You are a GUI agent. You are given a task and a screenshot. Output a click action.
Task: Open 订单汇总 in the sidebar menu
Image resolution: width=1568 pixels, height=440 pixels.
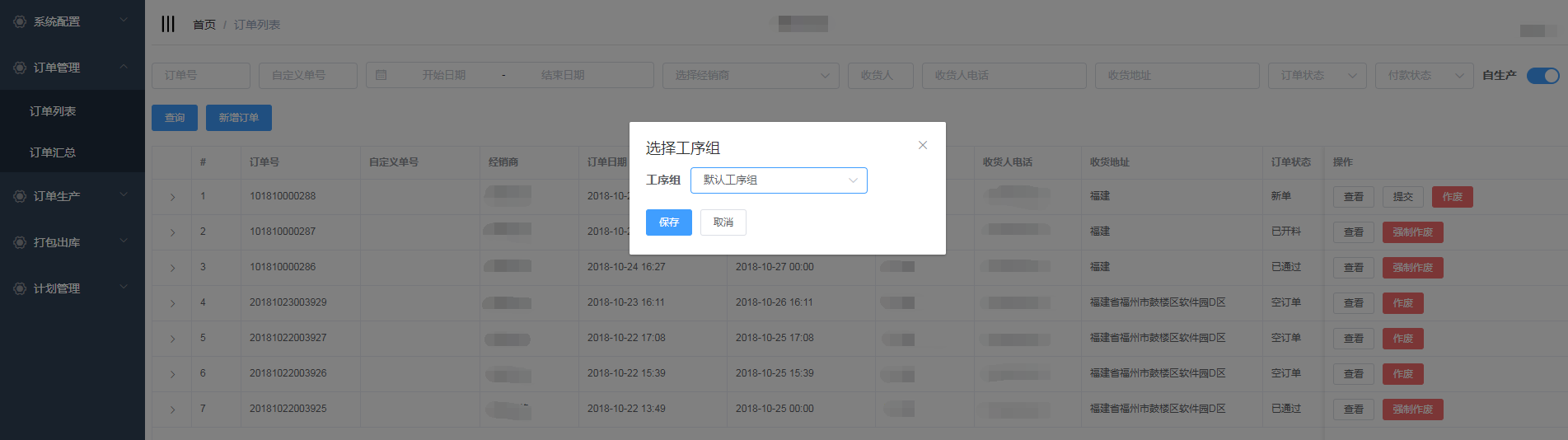pyautogui.click(x=53, y=152)
